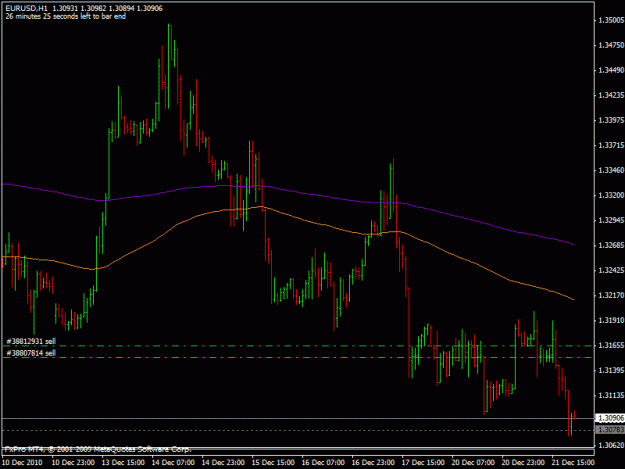625x469 pixels.
Task: Click the 1.33975 price scale label
Action: (x=611, y=120)
